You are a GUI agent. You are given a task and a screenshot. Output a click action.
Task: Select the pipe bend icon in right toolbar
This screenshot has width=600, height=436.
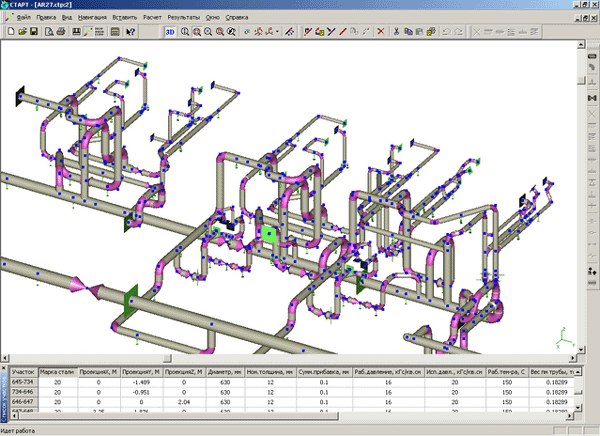[x=592, y=67]
